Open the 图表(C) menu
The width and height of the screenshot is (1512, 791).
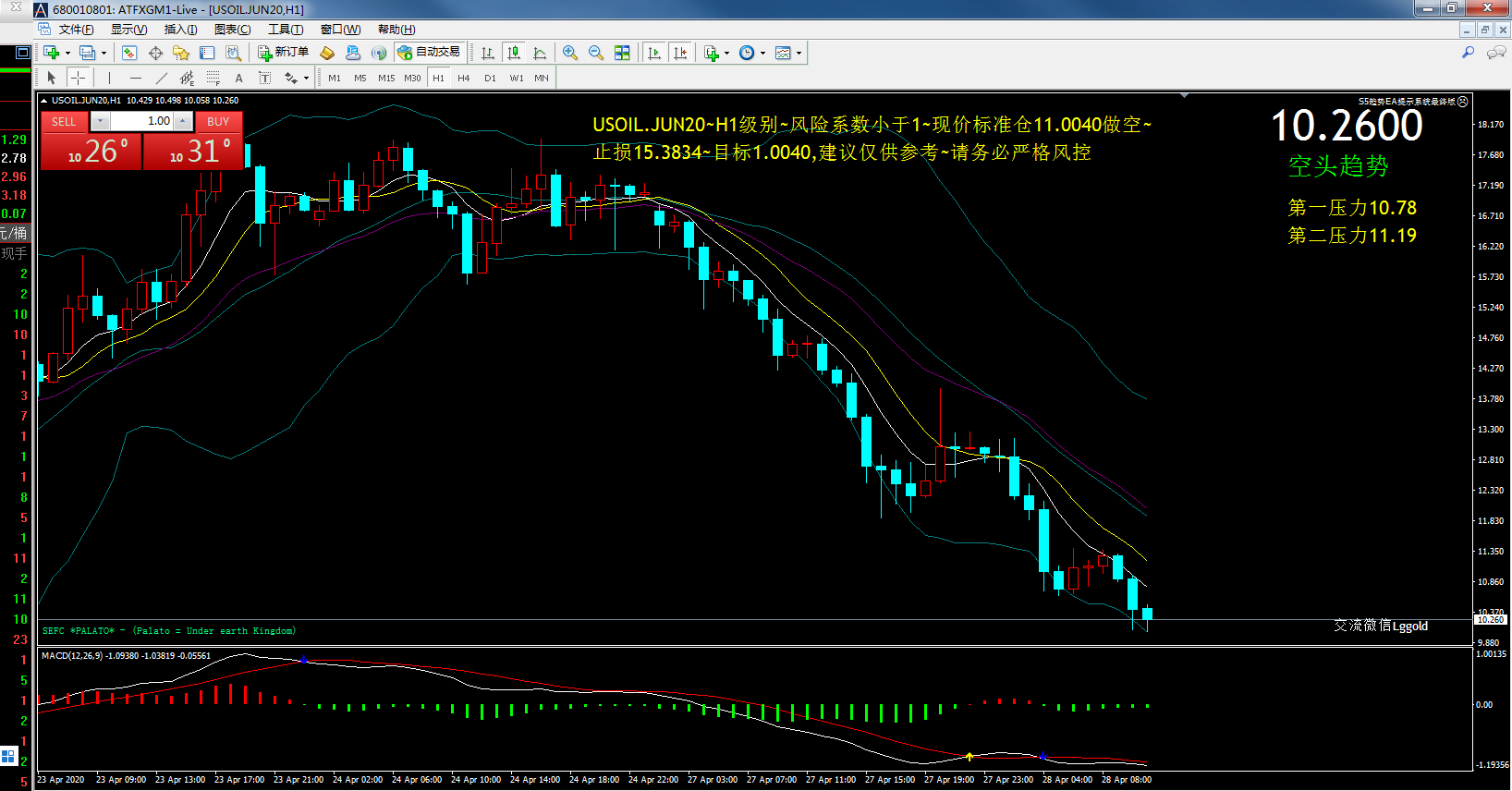232,30
